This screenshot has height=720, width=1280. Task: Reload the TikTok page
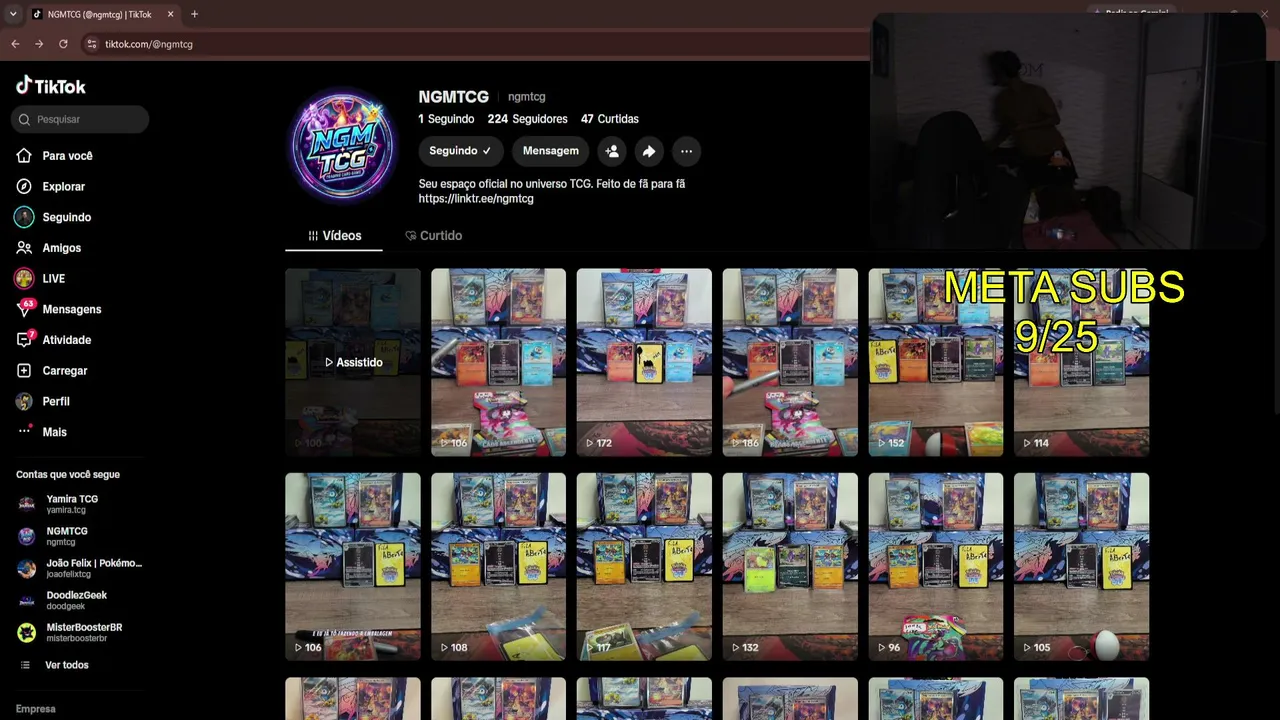point(63,44)
